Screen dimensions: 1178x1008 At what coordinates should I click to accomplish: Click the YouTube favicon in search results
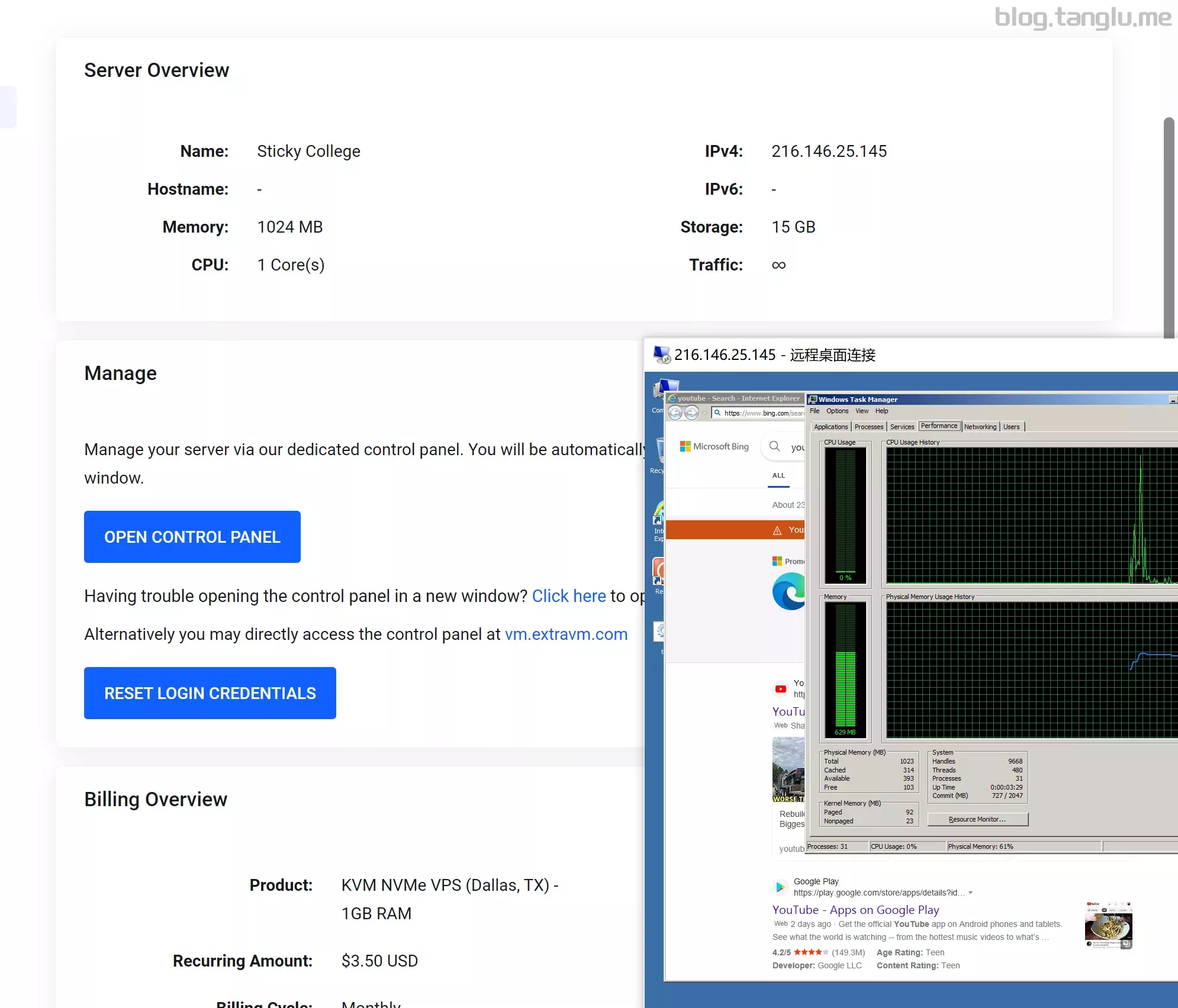click(x=780, y=689)
